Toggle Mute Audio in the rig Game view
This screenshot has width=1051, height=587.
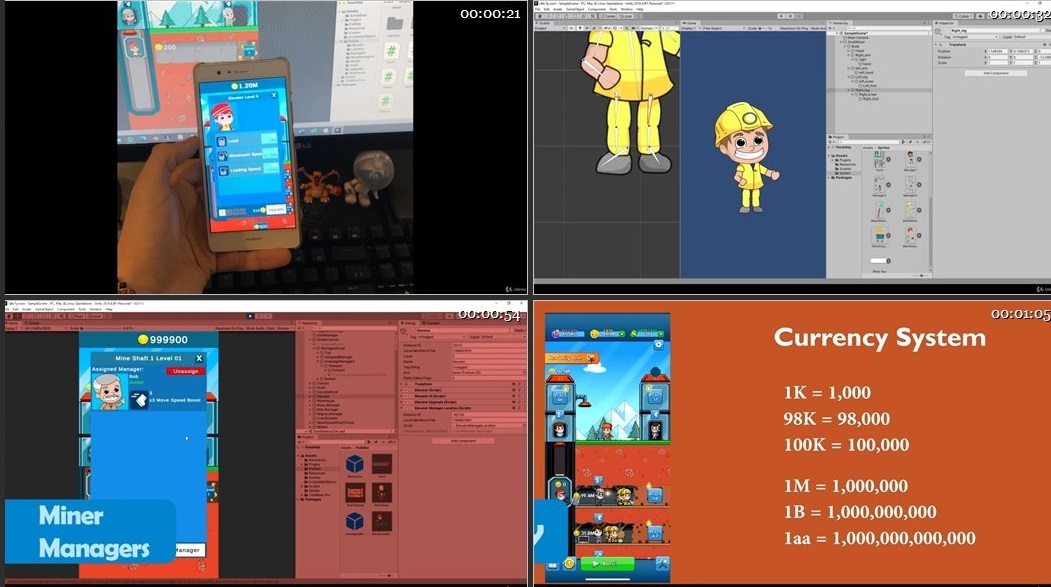click(818, 28)
